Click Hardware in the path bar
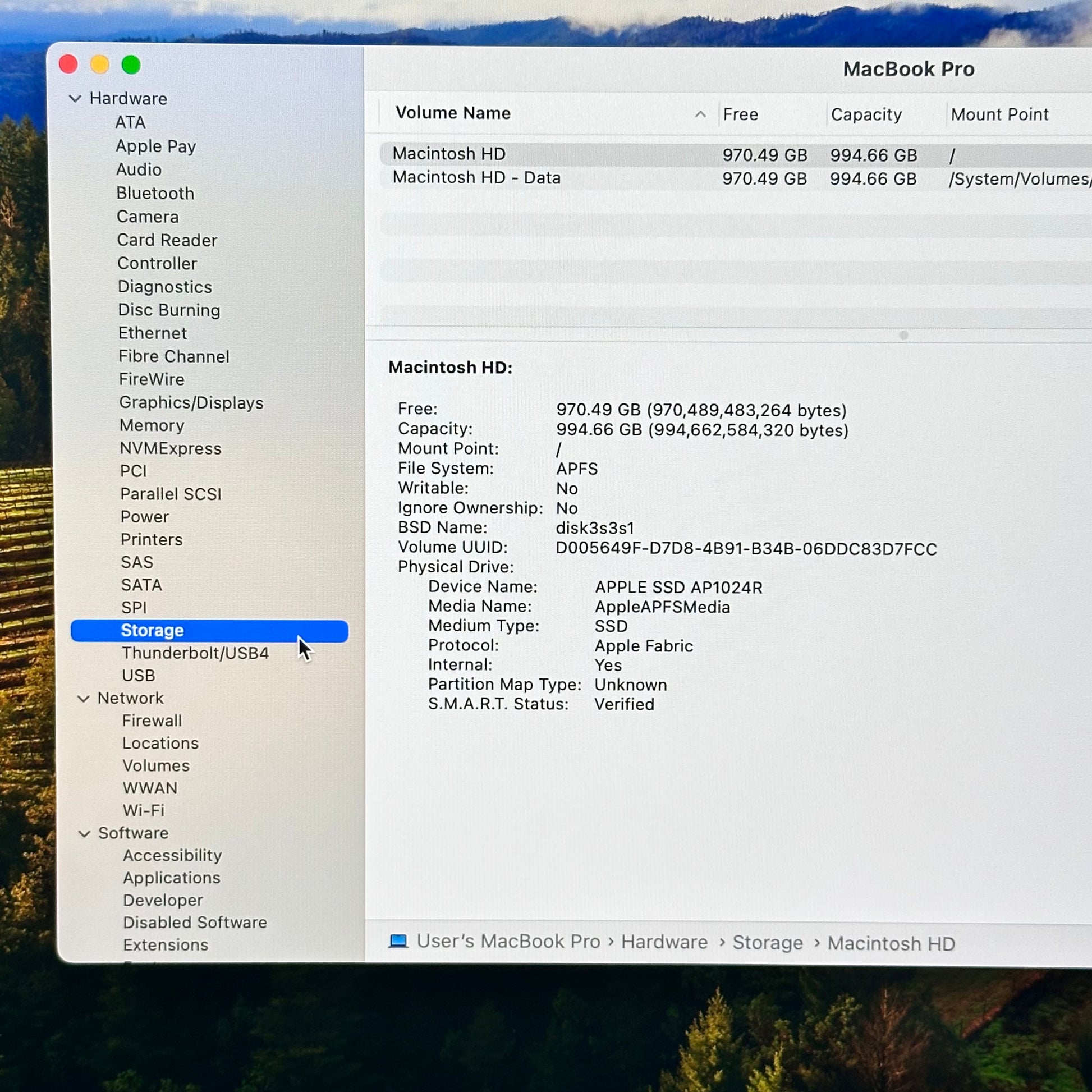The image size is (1092, 1092). tap(664, 942)
